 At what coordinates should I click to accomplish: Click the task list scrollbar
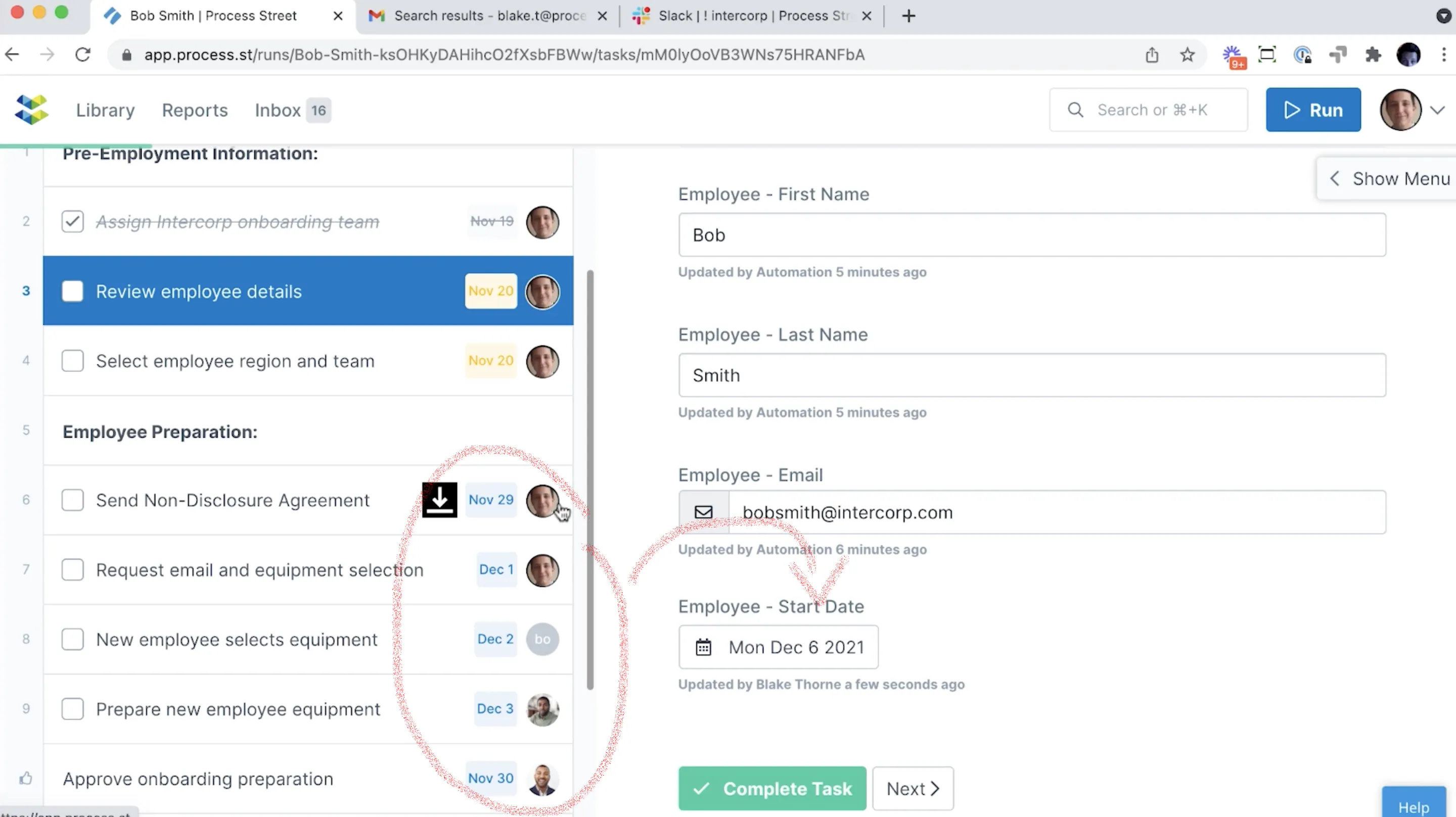pos(590,480)
